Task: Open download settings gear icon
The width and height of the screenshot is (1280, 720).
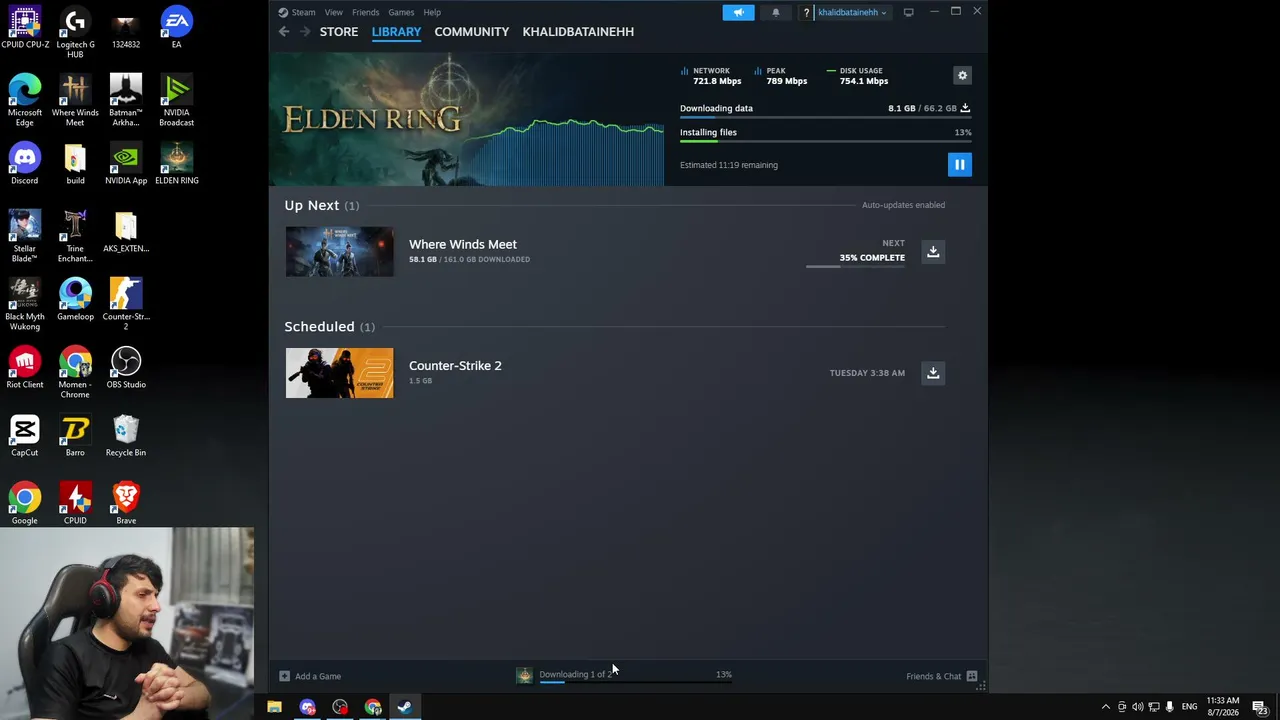Action: (962, 76)
